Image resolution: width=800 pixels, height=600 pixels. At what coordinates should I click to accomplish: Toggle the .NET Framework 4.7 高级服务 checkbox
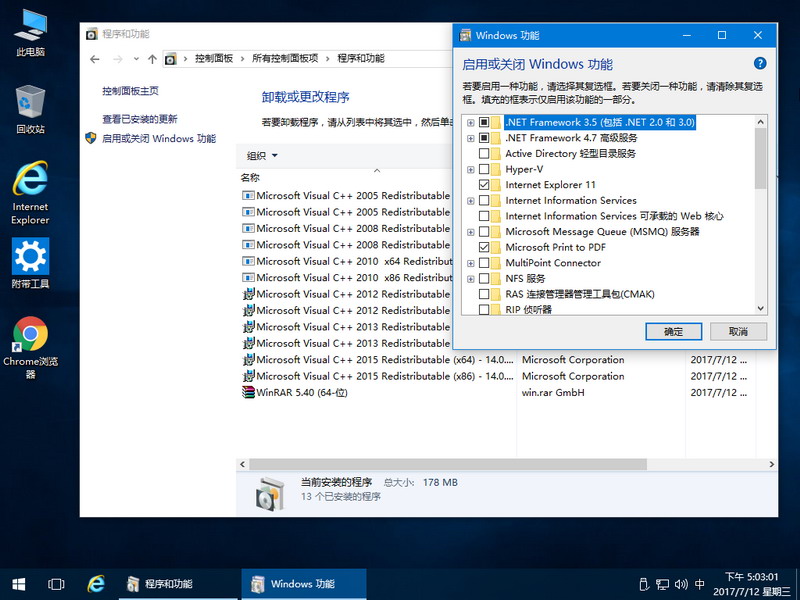tap(484, 138)
